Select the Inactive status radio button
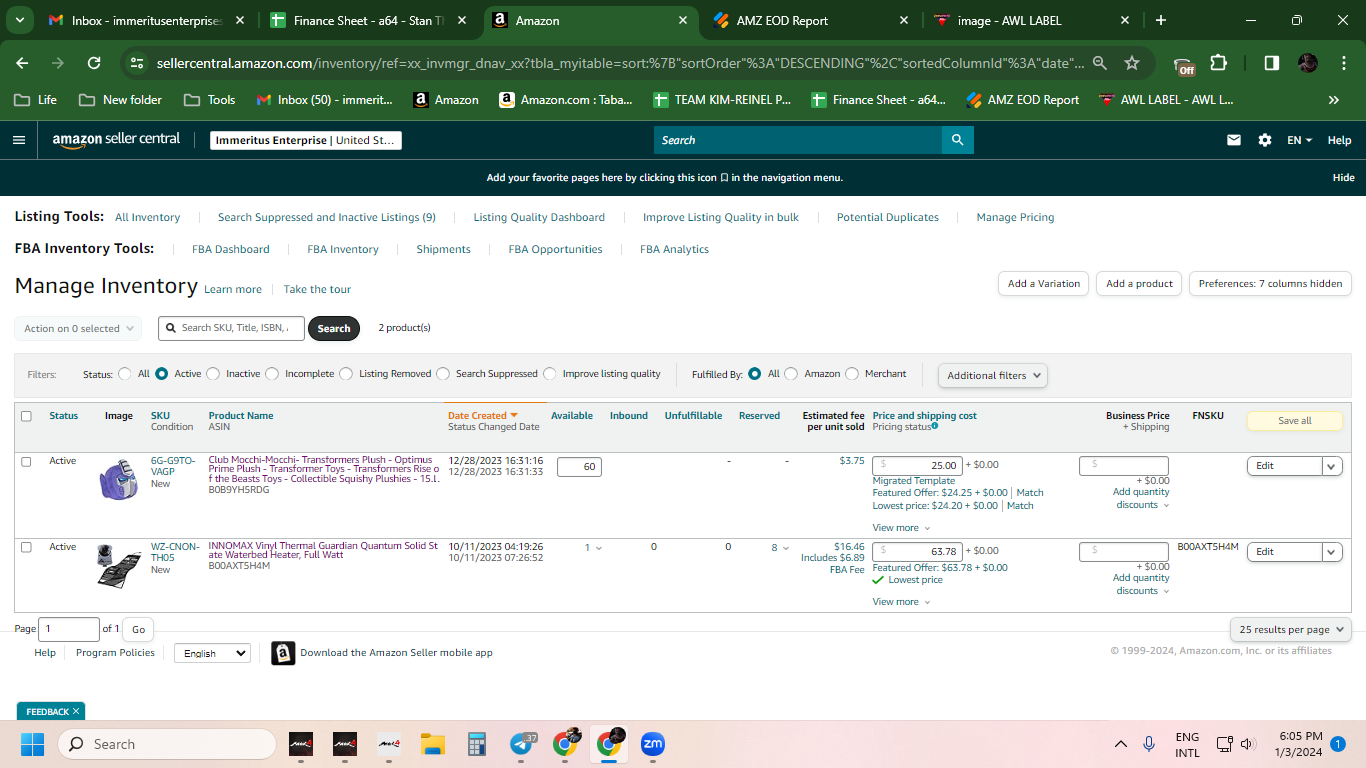 (213, 374)
